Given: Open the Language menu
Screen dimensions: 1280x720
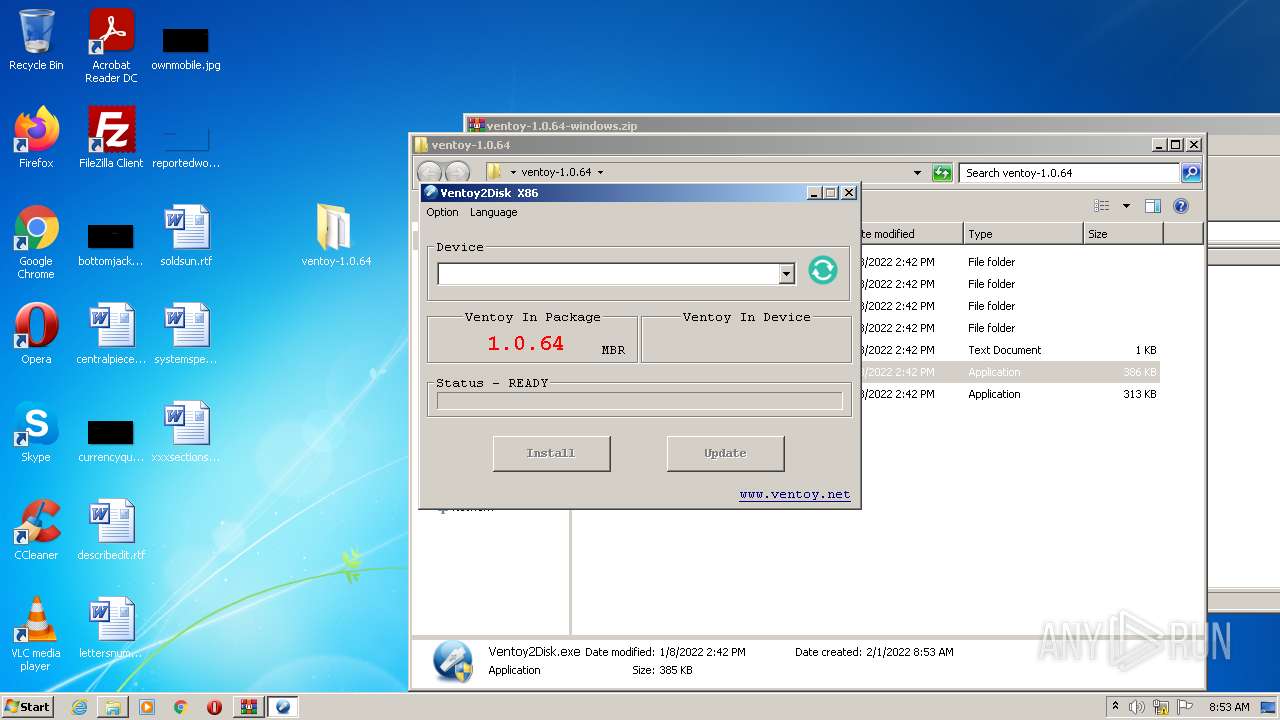Looking at the screenshot, I should click(x=494, y=212).
